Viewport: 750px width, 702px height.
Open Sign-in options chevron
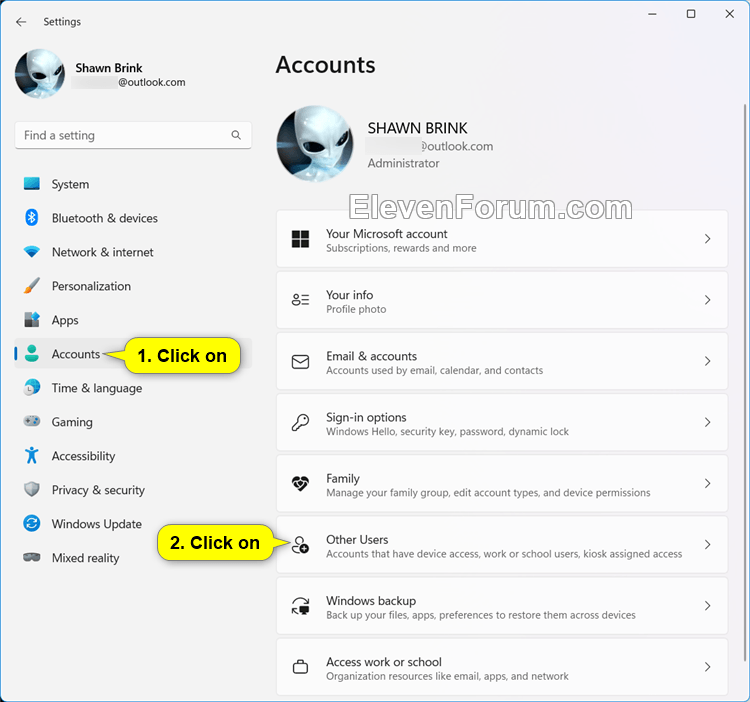tap(707, 422)
